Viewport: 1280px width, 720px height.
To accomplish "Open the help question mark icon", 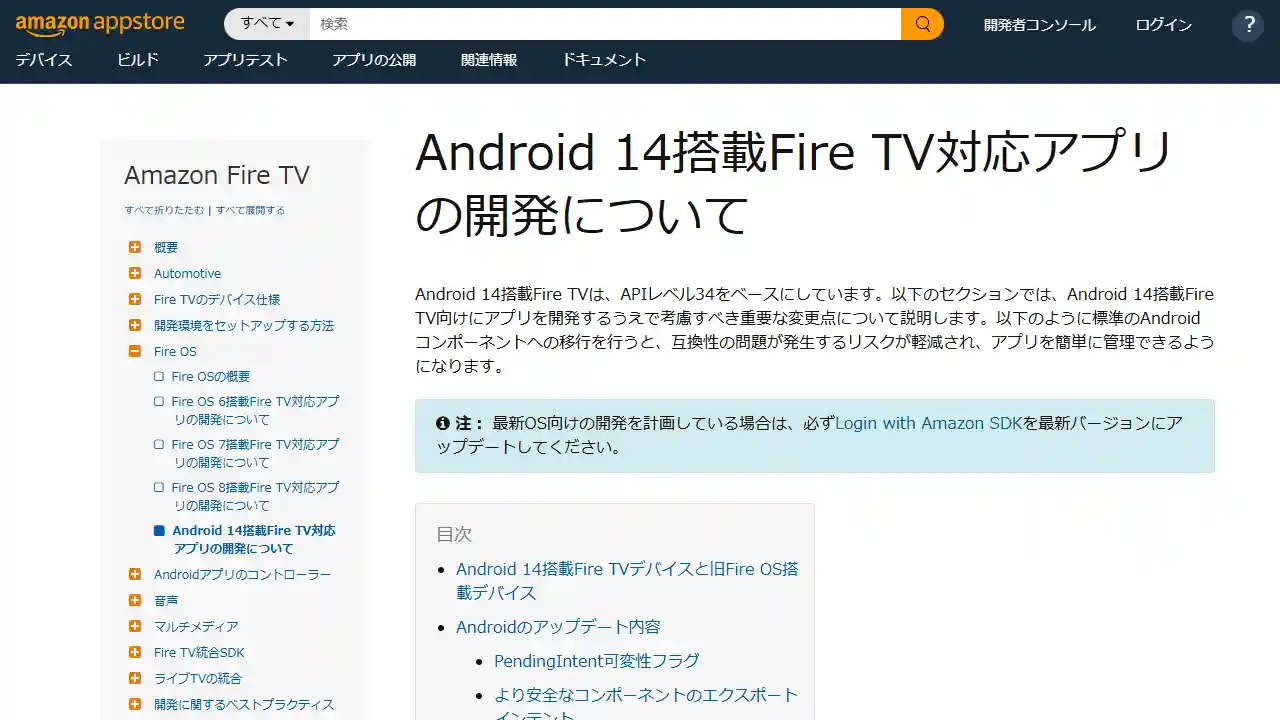I will pyautogui.click(x=1248, y=25).
